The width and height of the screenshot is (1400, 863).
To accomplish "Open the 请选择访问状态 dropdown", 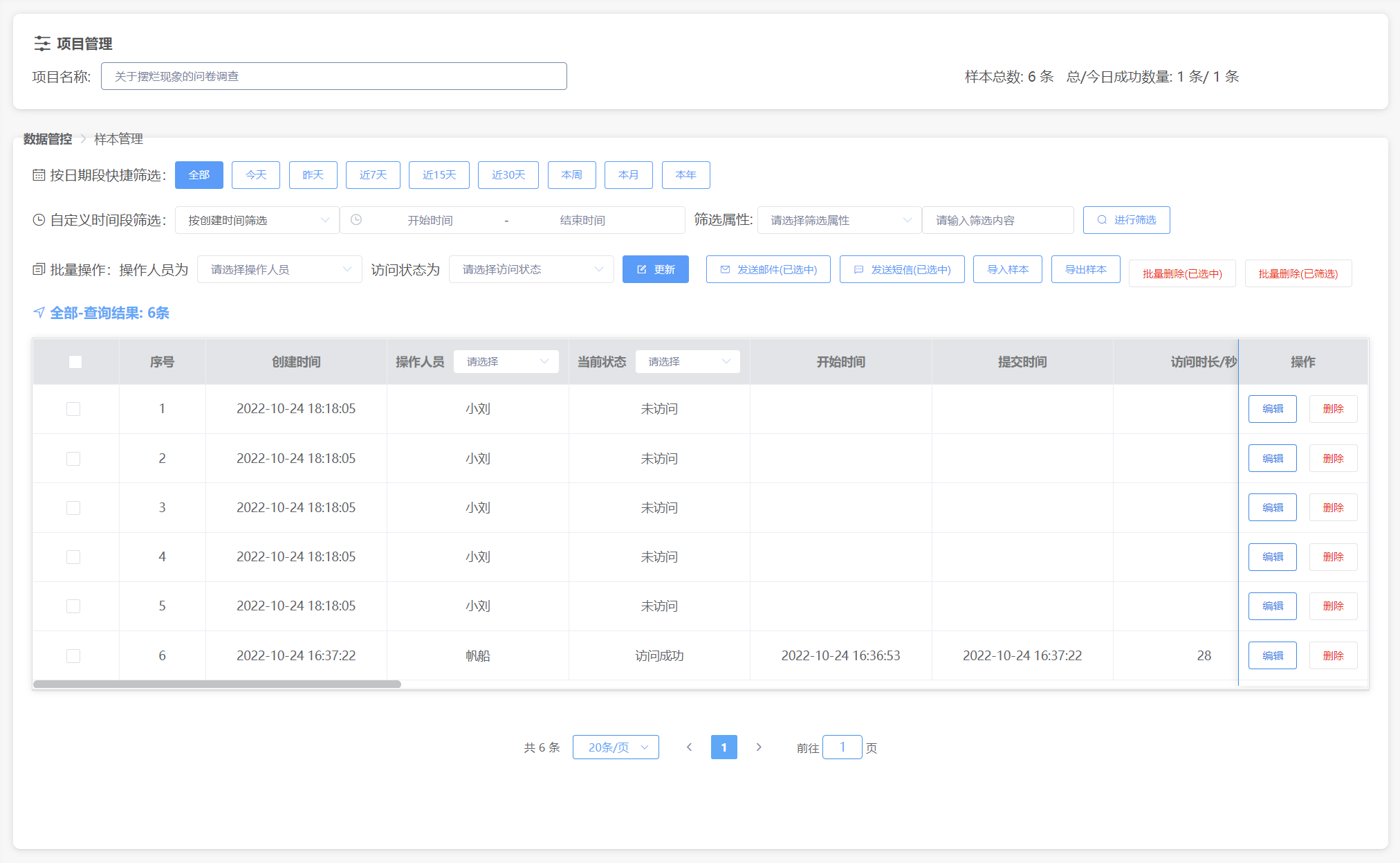I will [531, 269].
